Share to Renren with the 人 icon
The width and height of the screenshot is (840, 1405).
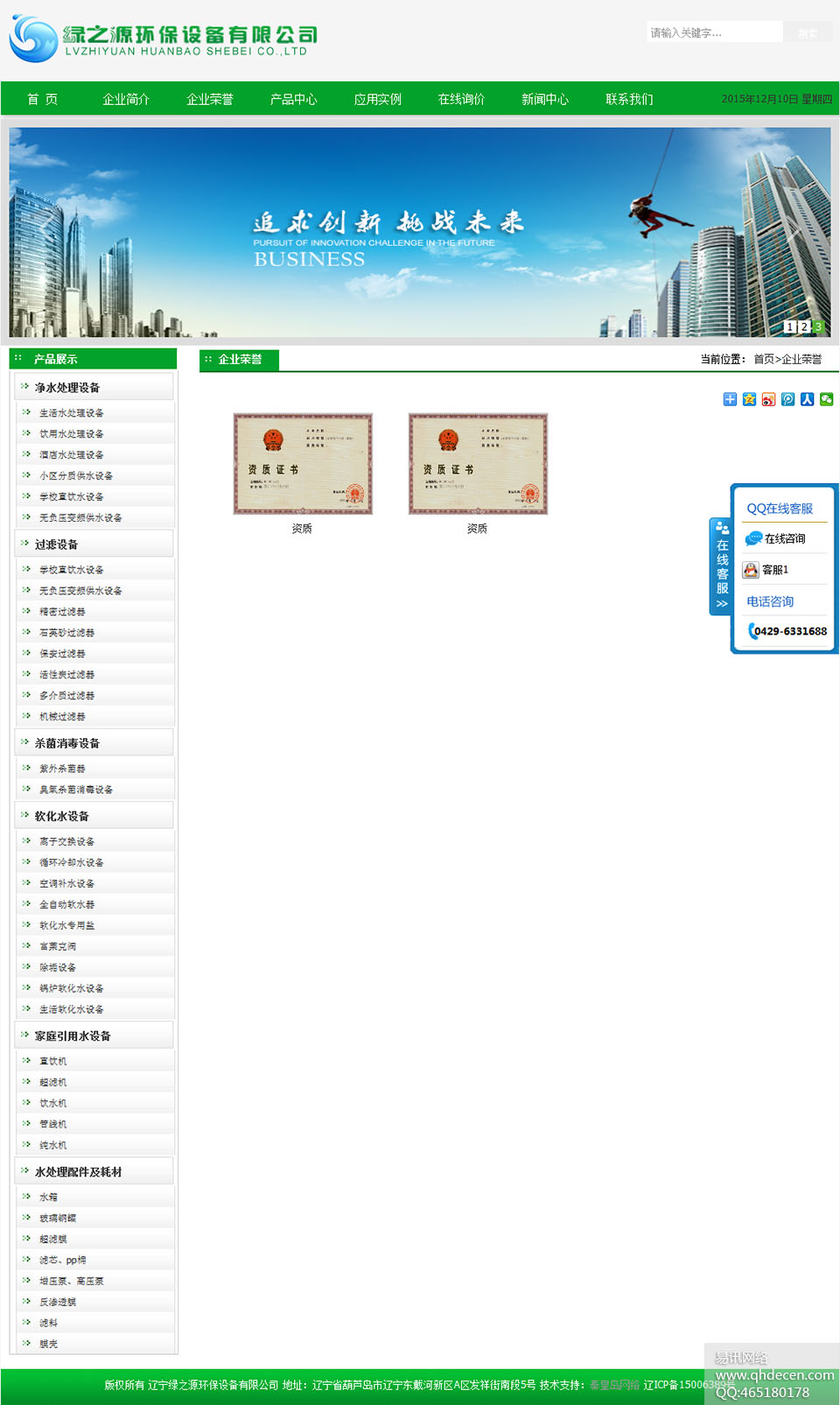(x=807, y=399)
